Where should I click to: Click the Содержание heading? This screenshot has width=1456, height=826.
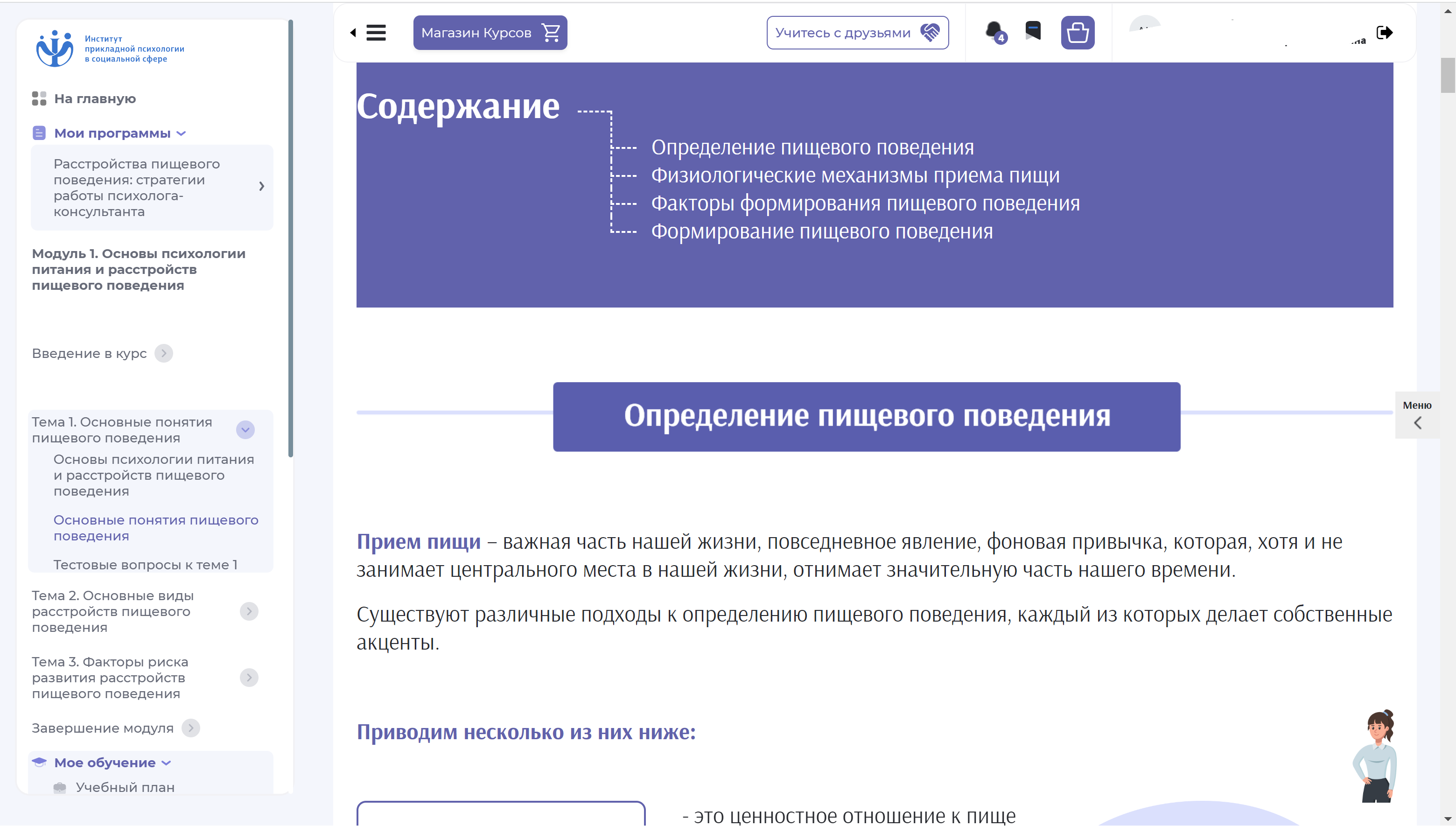pos(458,107)
